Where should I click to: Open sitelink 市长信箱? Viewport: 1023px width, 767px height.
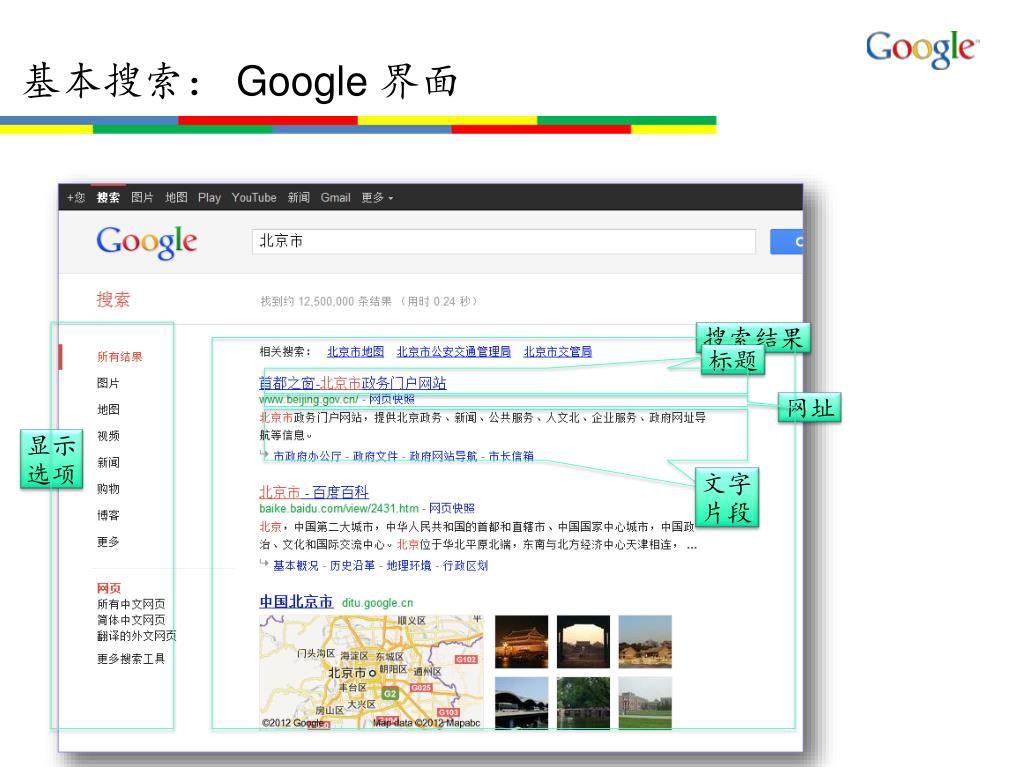(511, 456)
